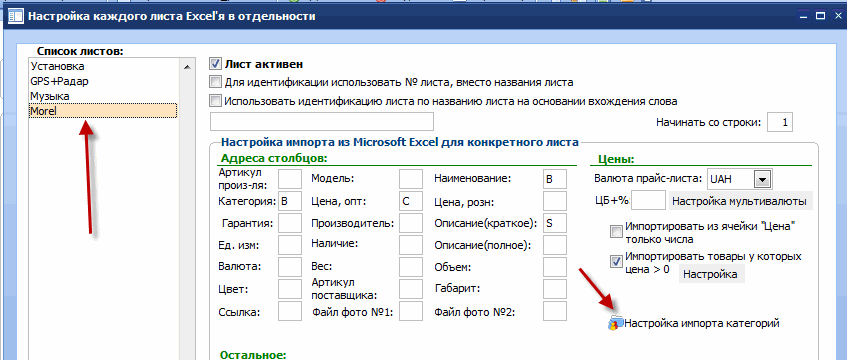Click the word-occurrence text field below checkboxes
This screenshot has width=847, height=360.
coord(322,121)
